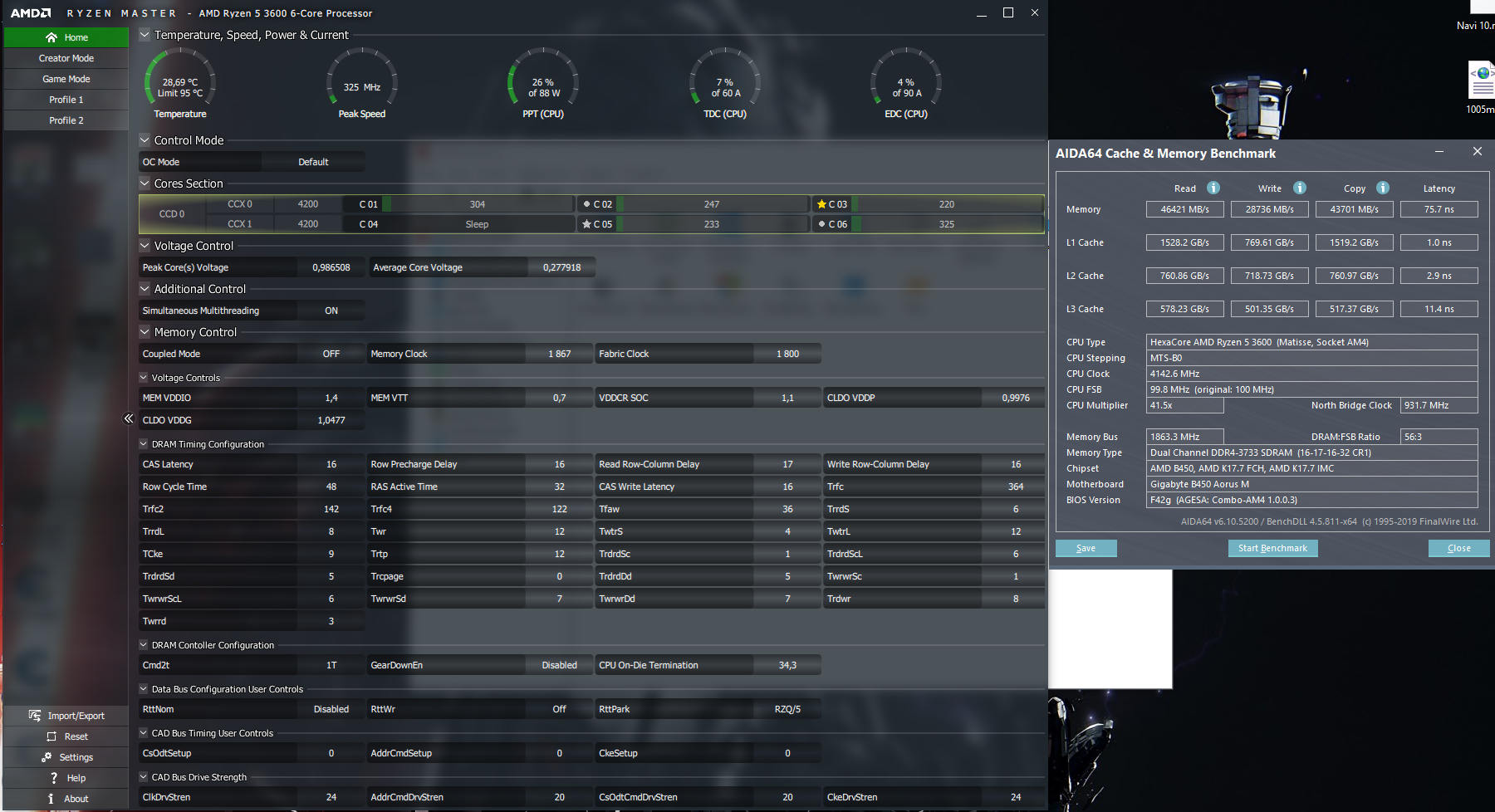The image size is (1495, 812).
Task: Switch to Creator Mode
Action: 66,58
